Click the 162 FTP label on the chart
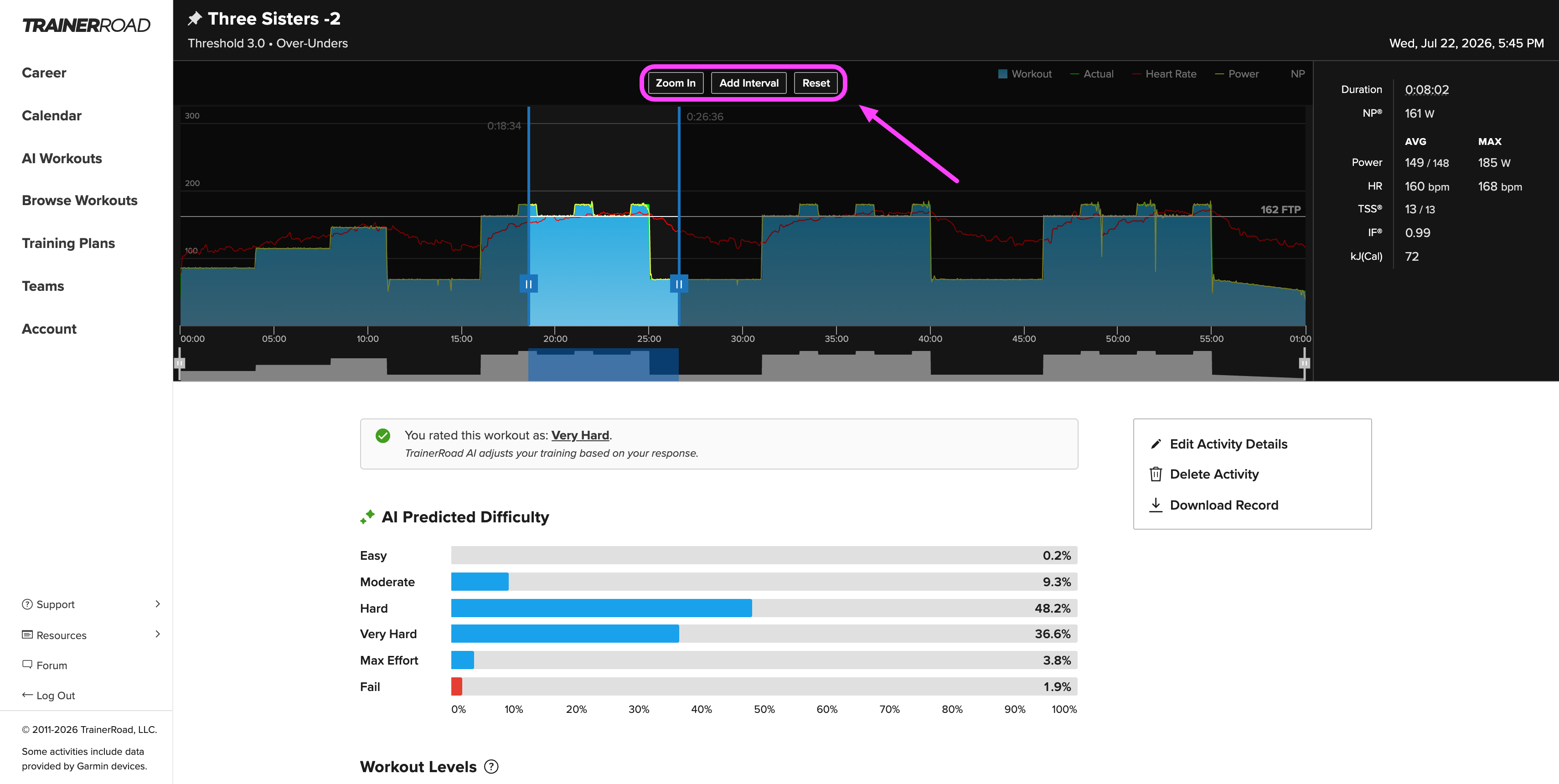This screenshot has width=1559, height=784. coord(1280,209)
